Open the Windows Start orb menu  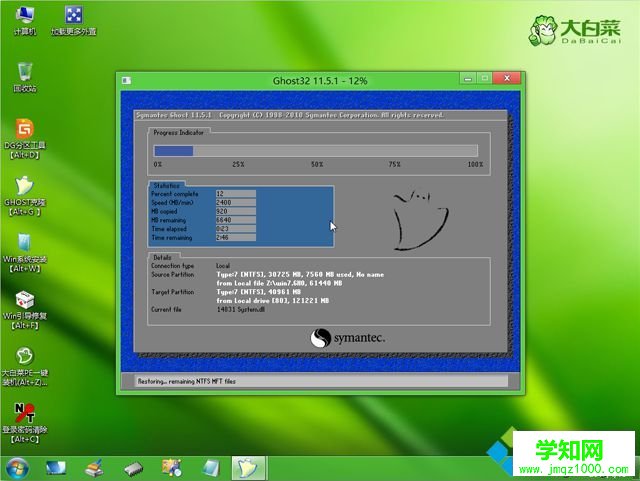[18, 468]
